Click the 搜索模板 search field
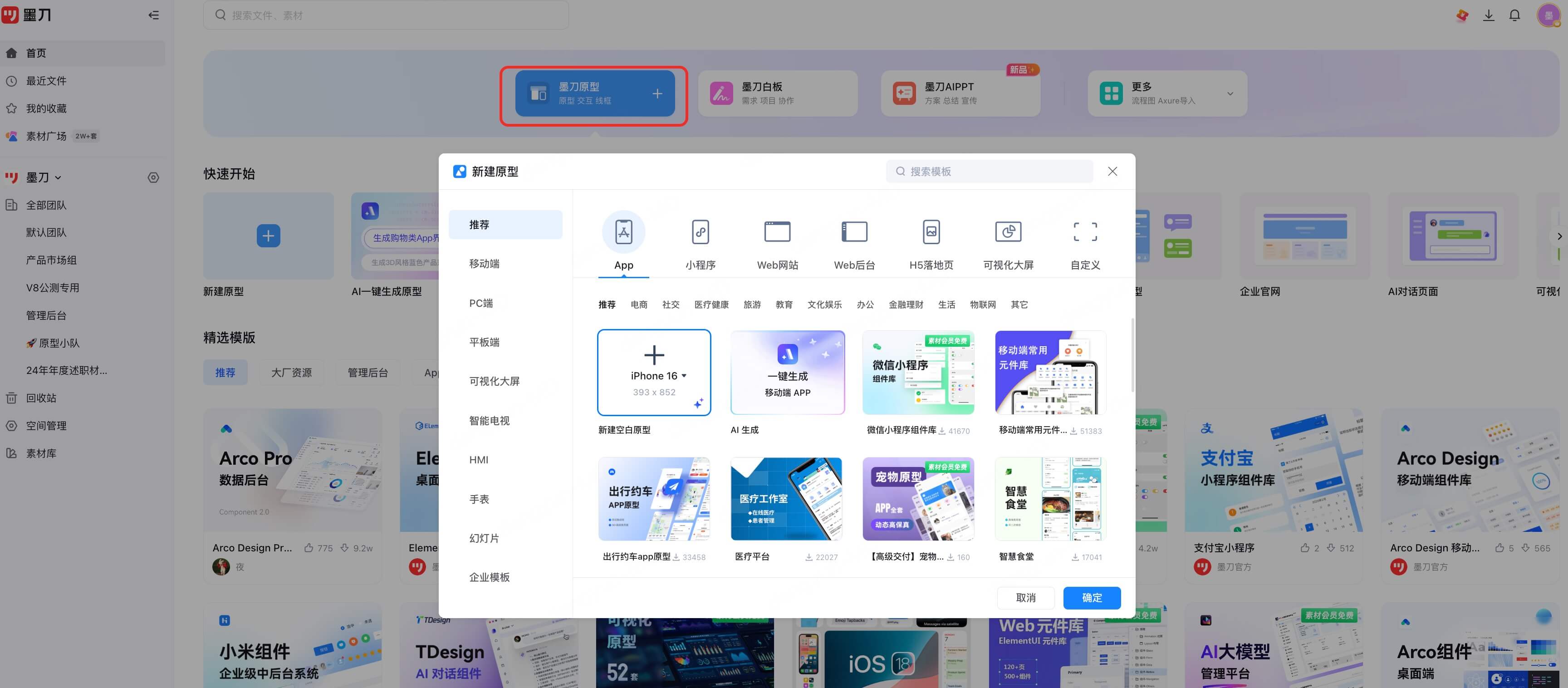 989,172
